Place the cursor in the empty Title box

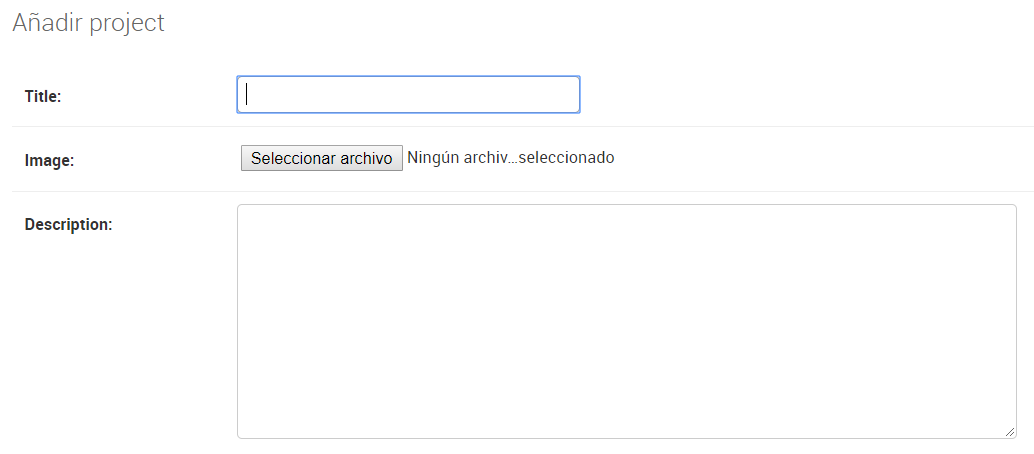pos(408,94)
